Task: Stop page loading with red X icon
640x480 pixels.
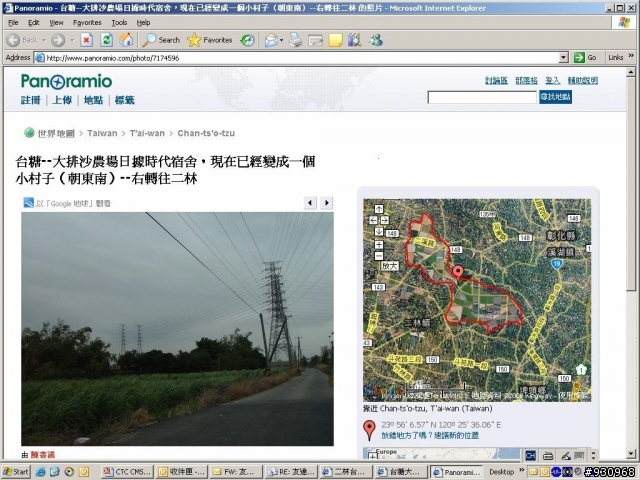Action: pos(86,40)
